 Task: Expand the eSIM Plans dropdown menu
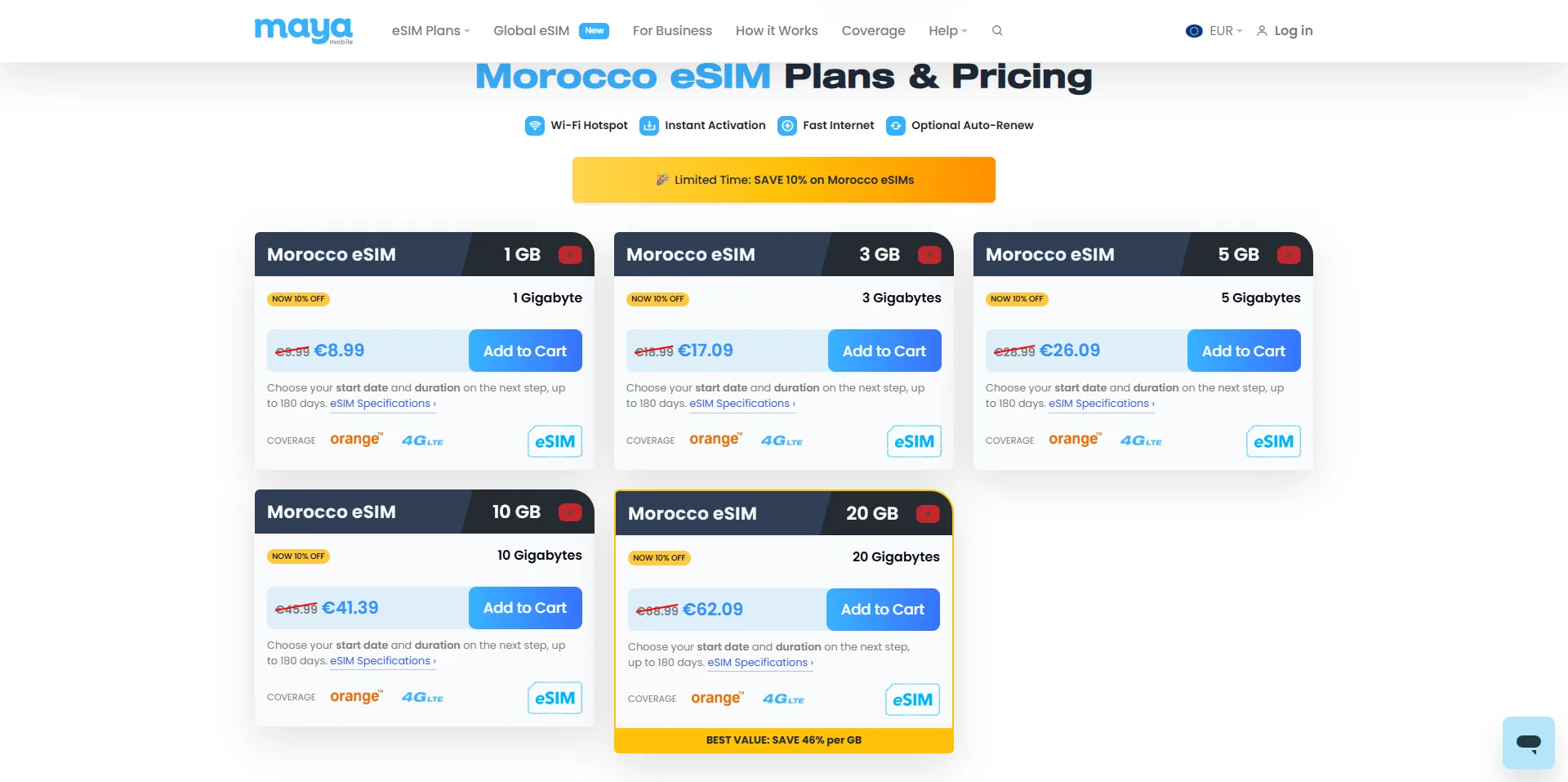click(x=431, y=30)
